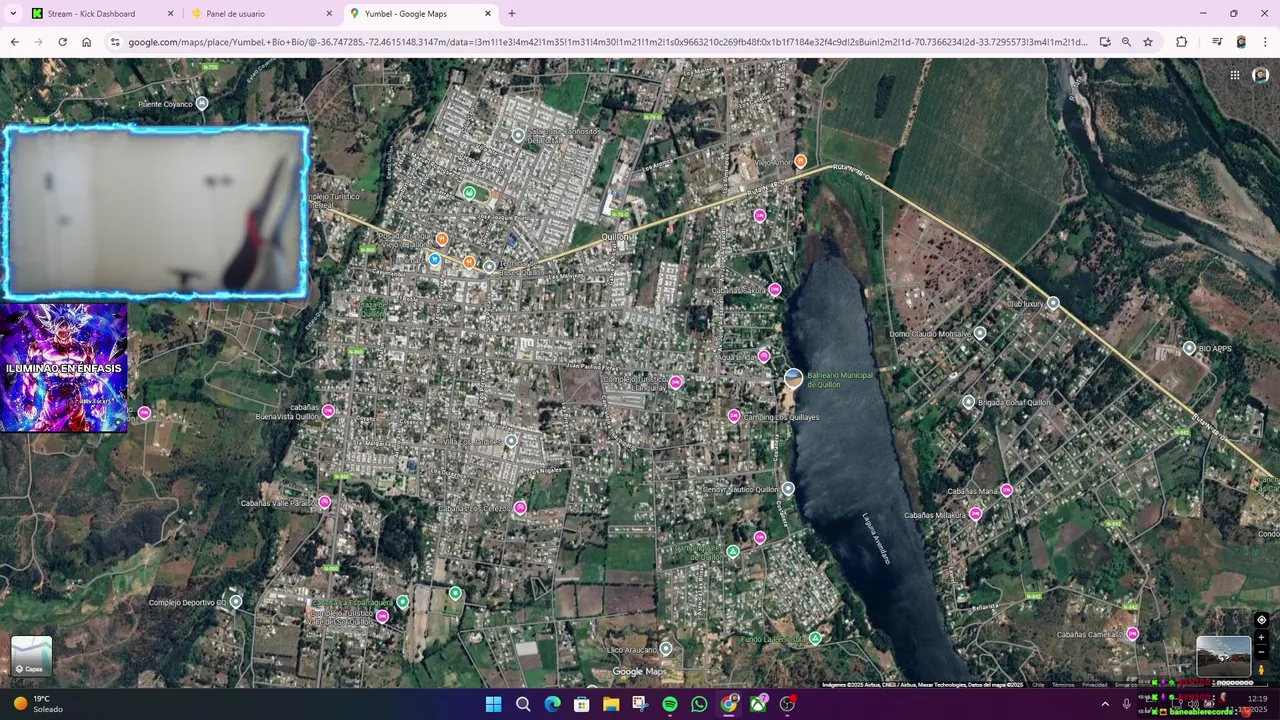
Task: Select the BIO APPS marker
Action: (1189, 348)
